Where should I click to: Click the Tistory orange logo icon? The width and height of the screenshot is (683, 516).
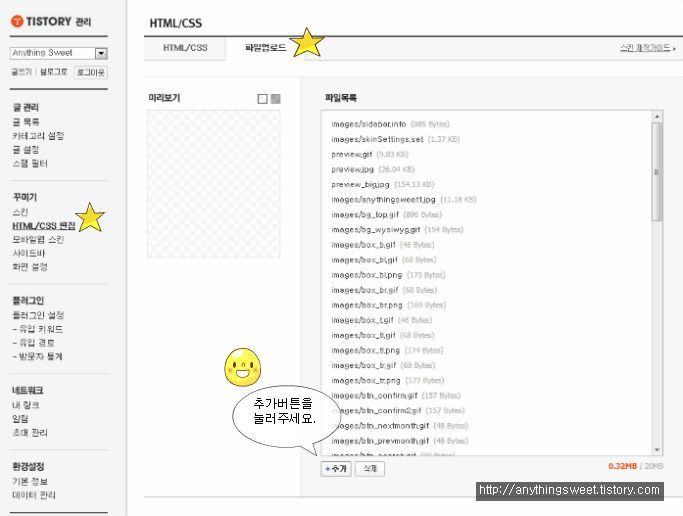(x=17, y=21)
